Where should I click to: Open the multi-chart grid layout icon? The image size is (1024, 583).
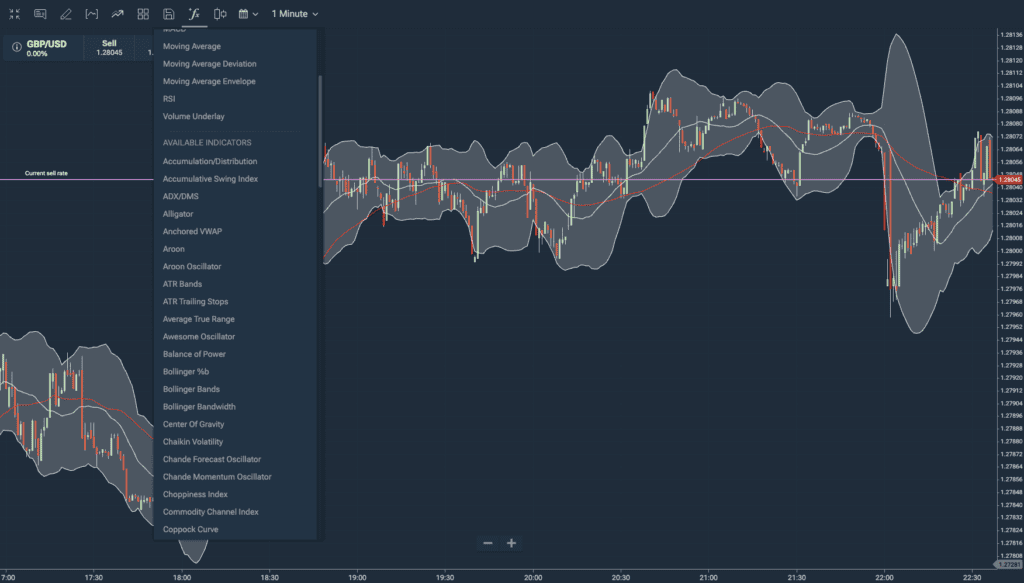[x=143, y=14]
